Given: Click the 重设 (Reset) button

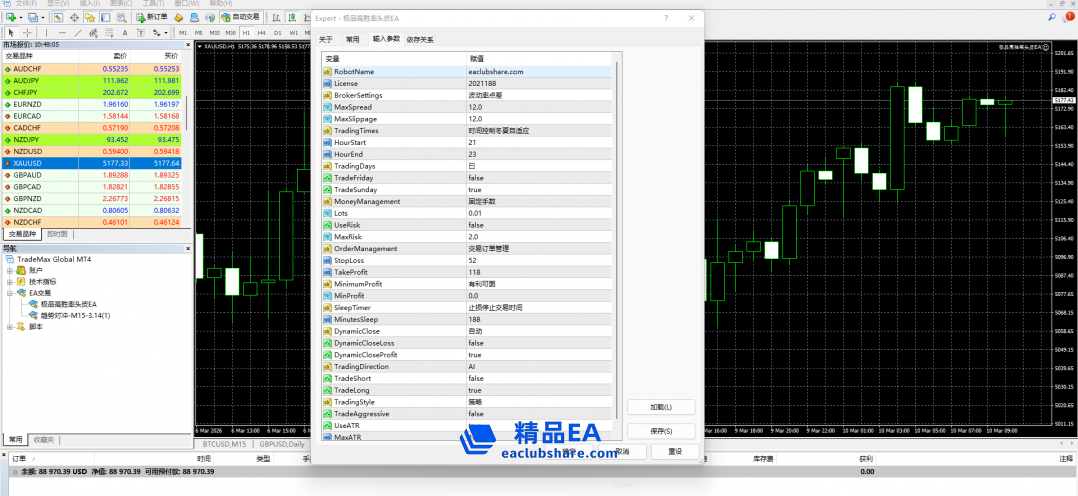Looking at the screenshot, I should pyautogui.click(x=660, y=451).
